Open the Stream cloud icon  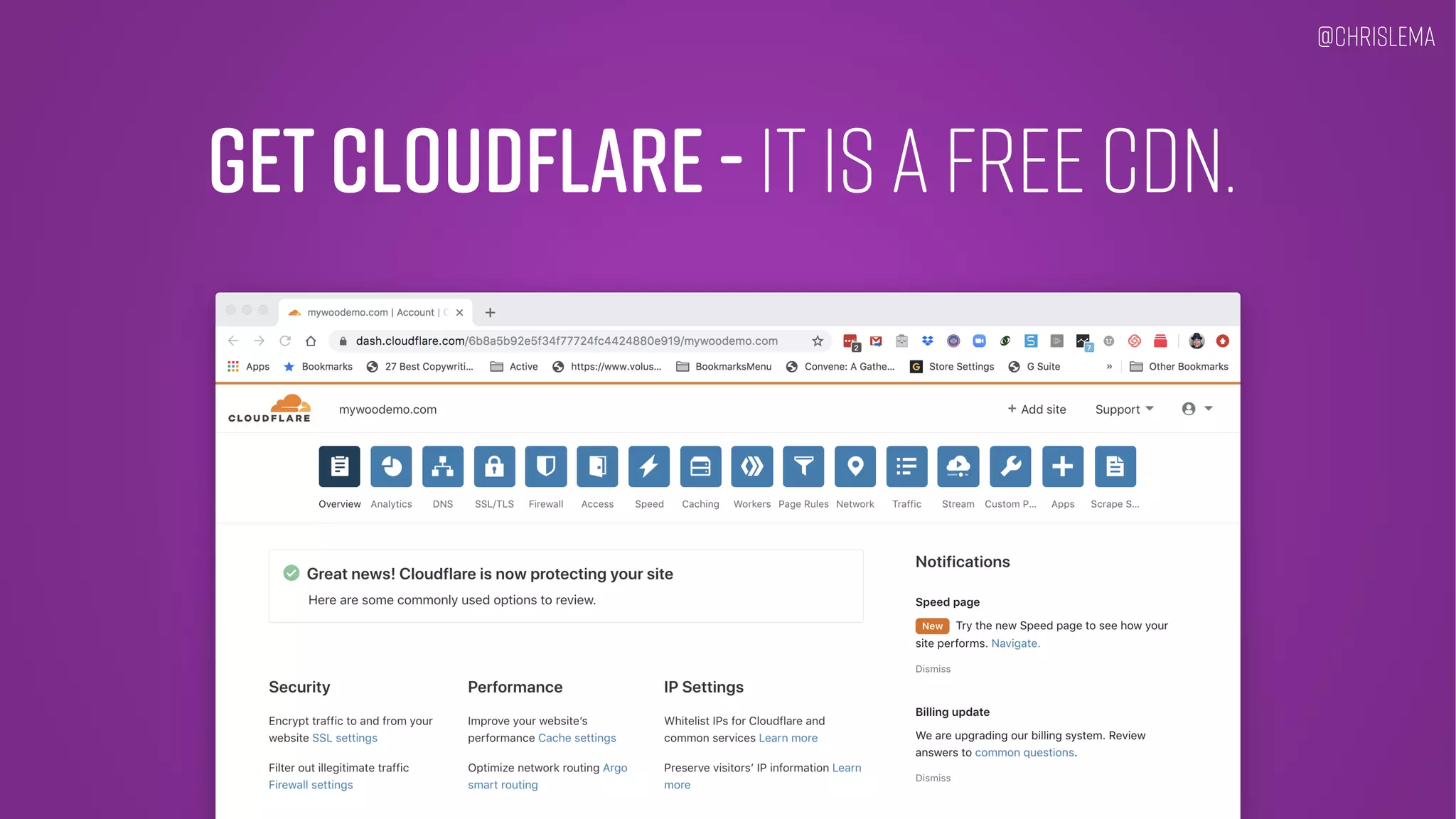tap(958, 466)
